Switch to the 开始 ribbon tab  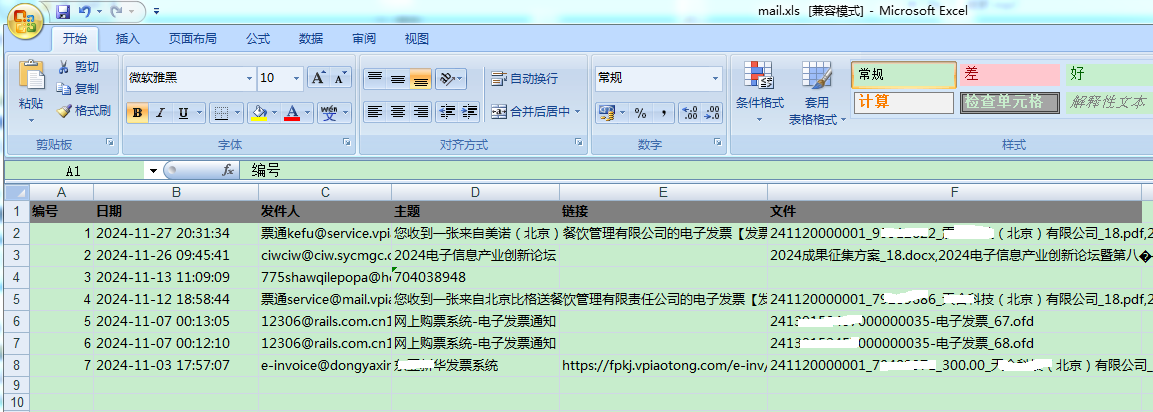pyautogui.click(x=74, y=38)
